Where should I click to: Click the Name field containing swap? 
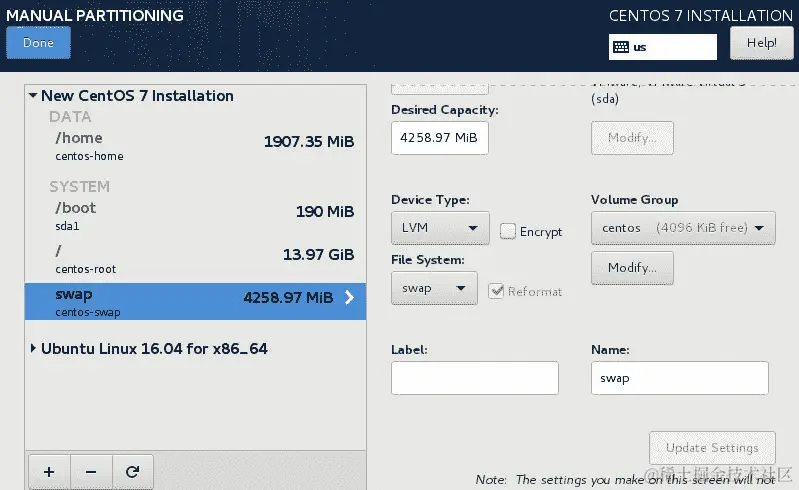tap(680, 378)
